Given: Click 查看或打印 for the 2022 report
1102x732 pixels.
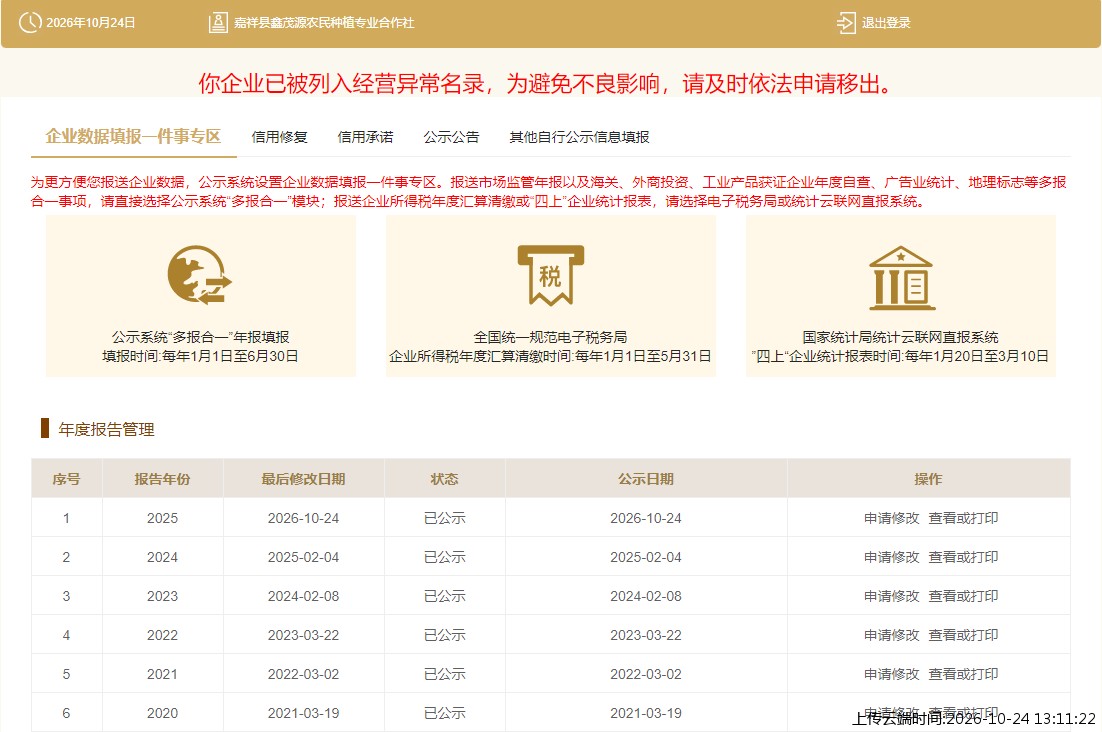Looking at the screenshot, I should click(x=964, y=635).
